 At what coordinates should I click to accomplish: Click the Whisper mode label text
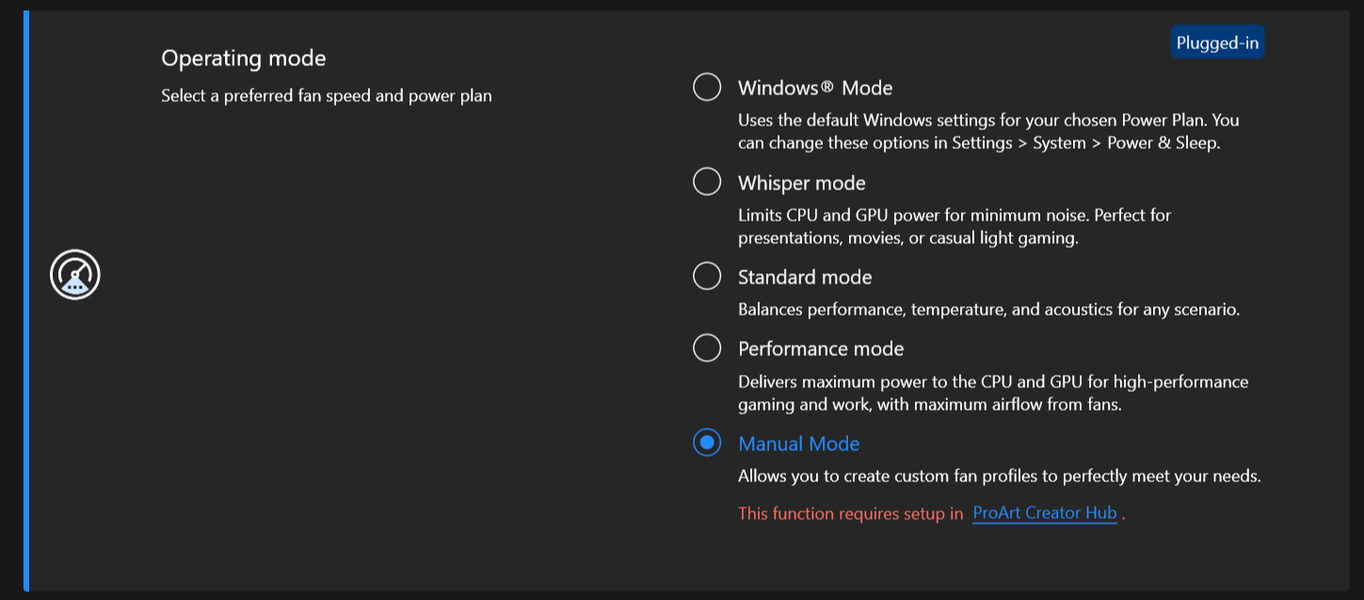[801, 183]
